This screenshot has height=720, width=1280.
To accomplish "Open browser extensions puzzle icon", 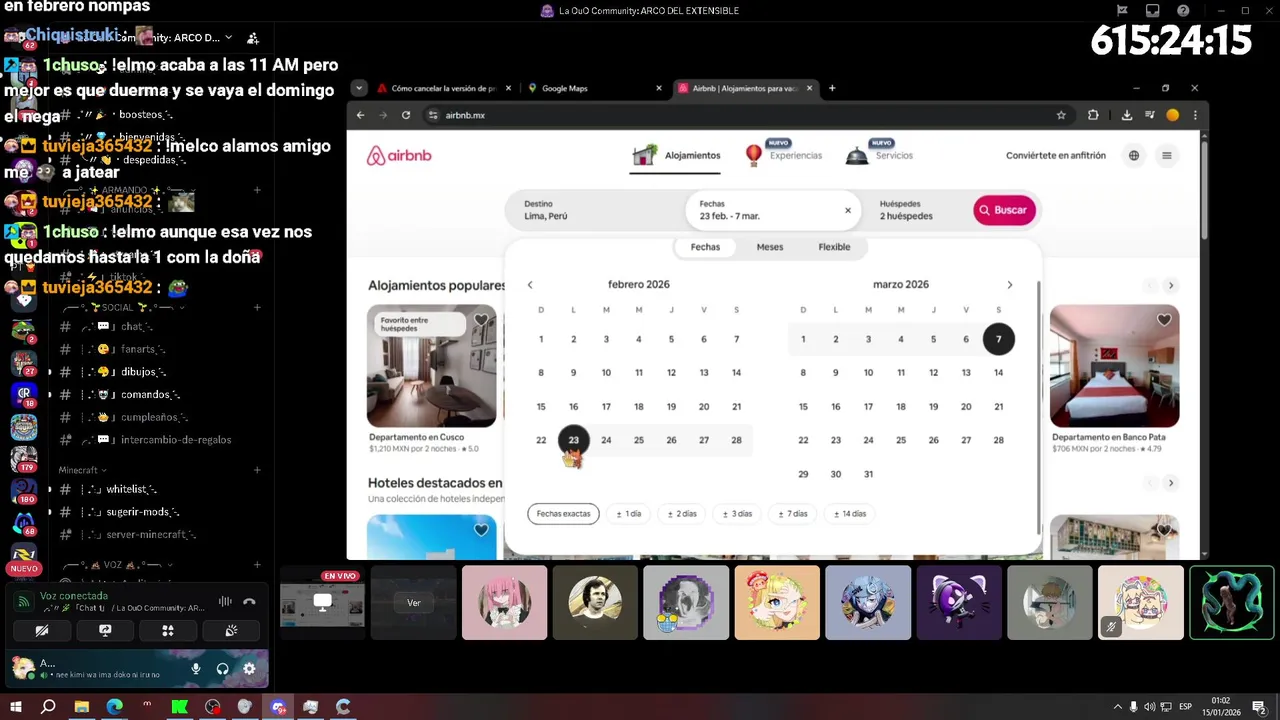I will [x=1093, y=115].
